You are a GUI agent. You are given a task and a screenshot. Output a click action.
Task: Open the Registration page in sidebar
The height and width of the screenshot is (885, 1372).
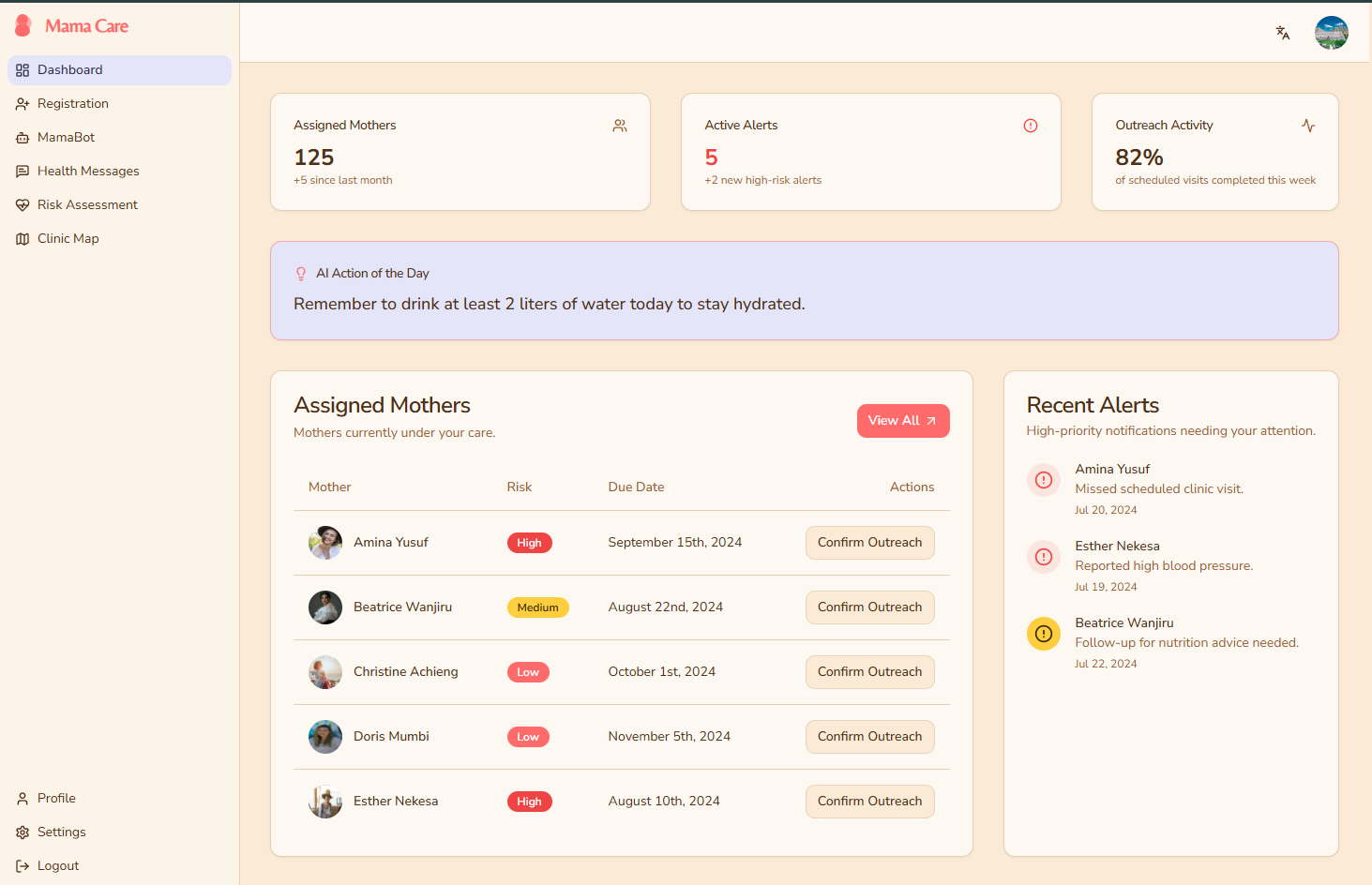[72, 104]
